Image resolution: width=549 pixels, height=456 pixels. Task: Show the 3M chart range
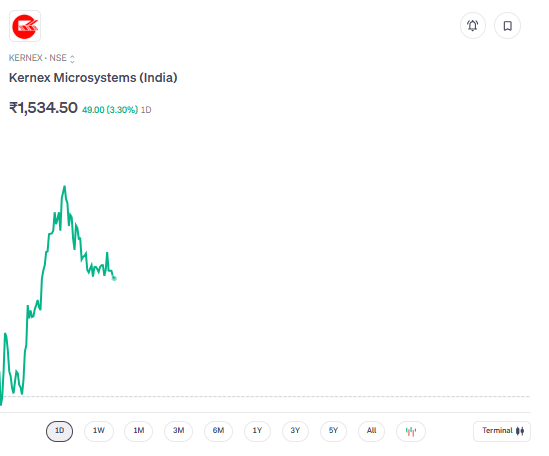click(x=178, y=431)
